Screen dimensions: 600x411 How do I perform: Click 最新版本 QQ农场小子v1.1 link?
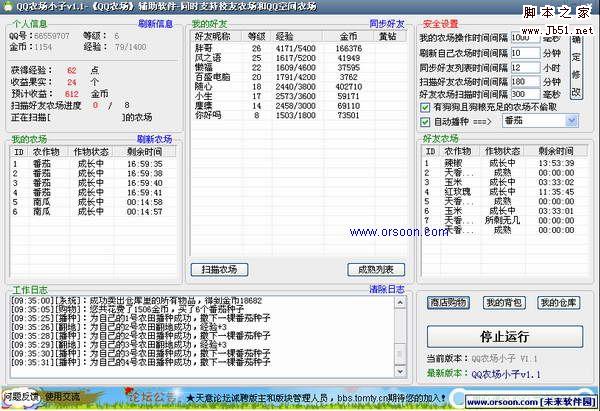[x=506, y=374]
